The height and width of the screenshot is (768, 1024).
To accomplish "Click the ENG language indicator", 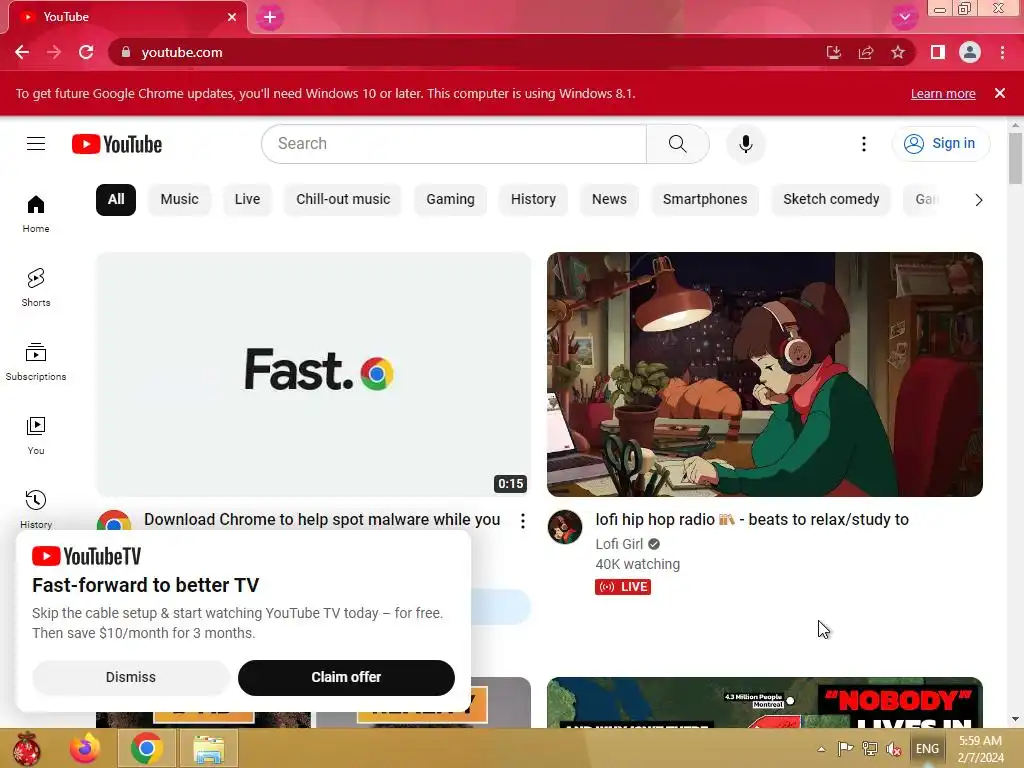I will coord(927,748).
